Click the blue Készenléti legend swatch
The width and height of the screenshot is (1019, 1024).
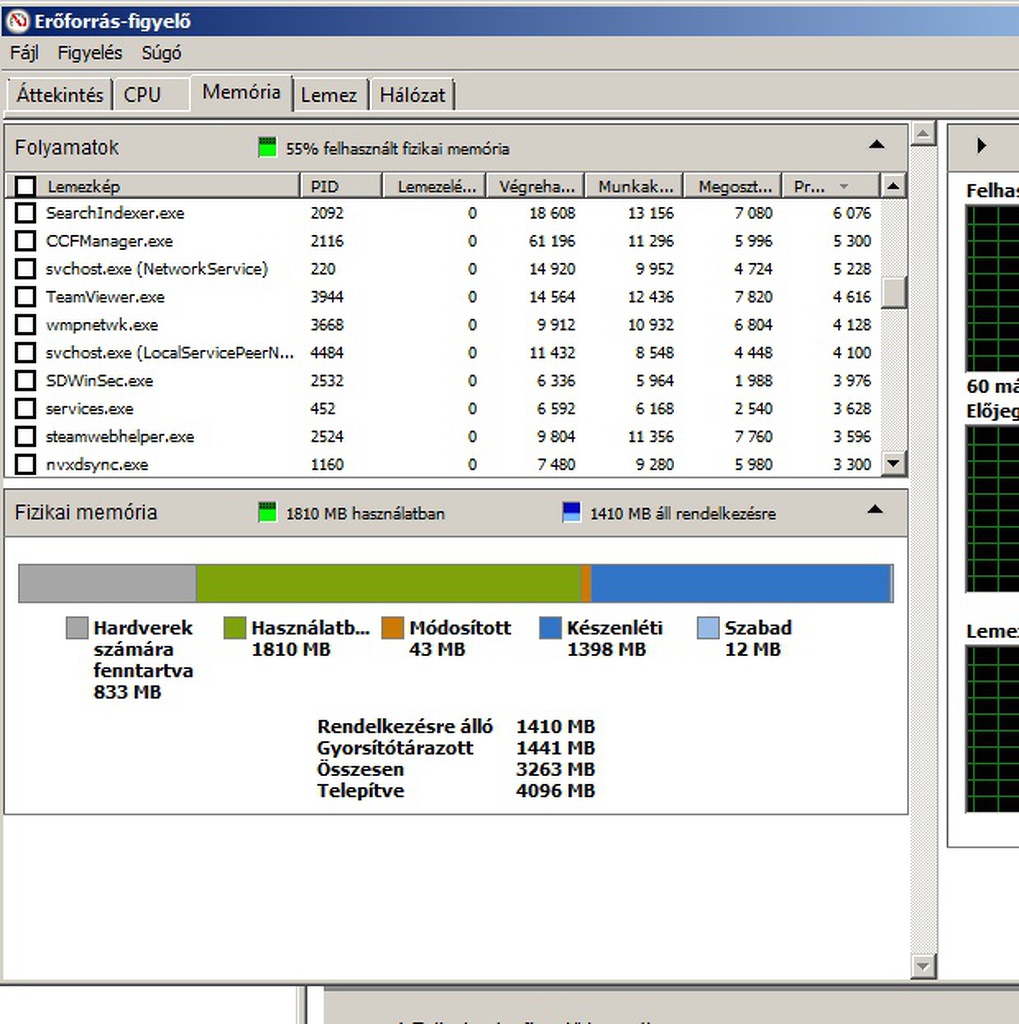[x=551, y=628]
